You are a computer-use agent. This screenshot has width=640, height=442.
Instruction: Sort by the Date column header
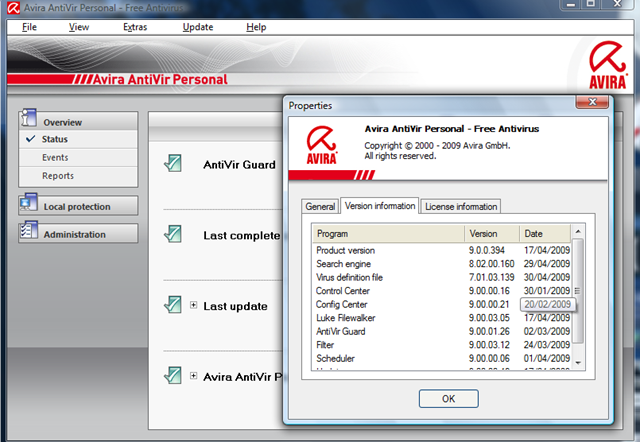[545, 234]
